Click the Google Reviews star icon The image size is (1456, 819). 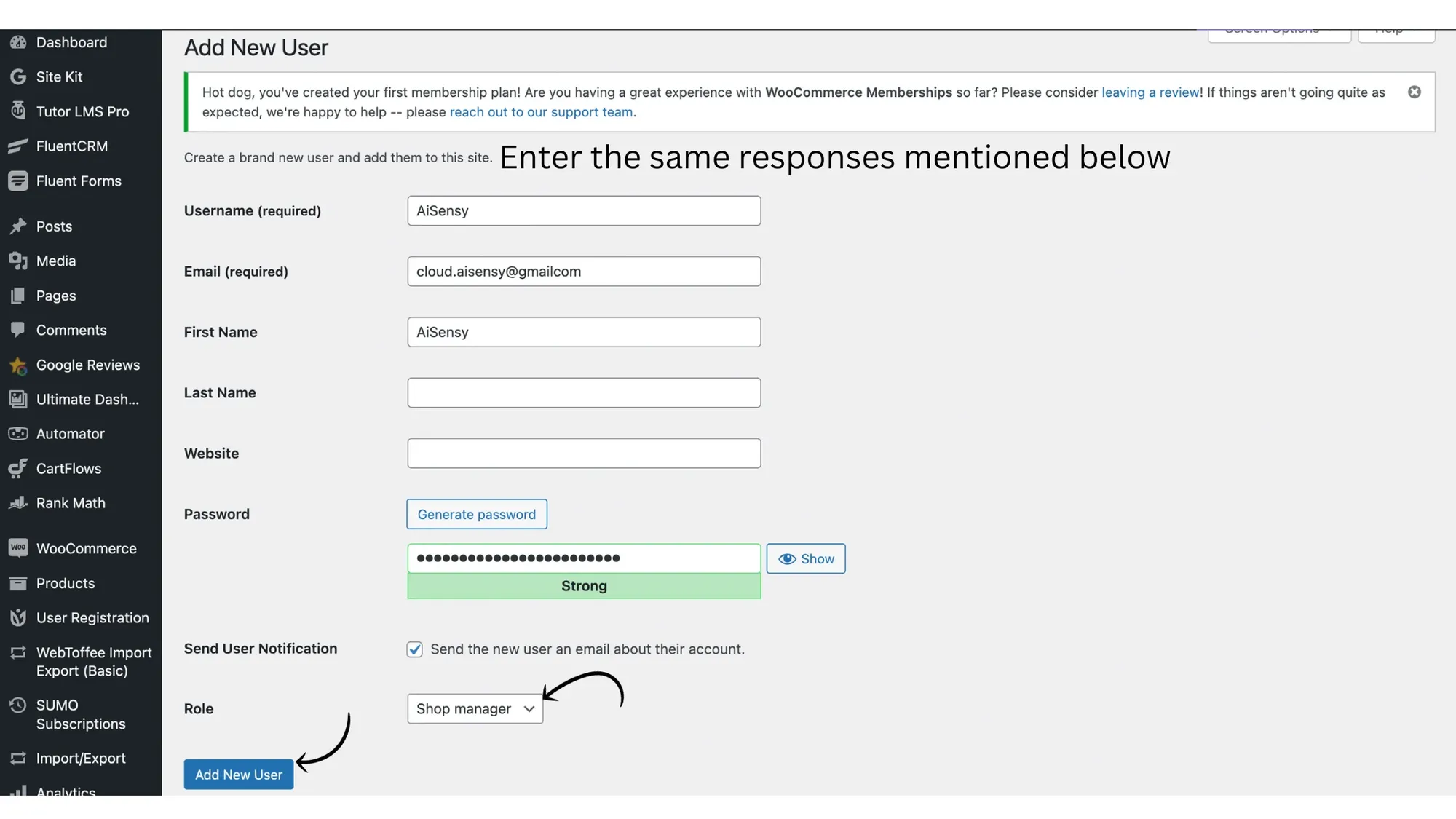pos(18,365)
